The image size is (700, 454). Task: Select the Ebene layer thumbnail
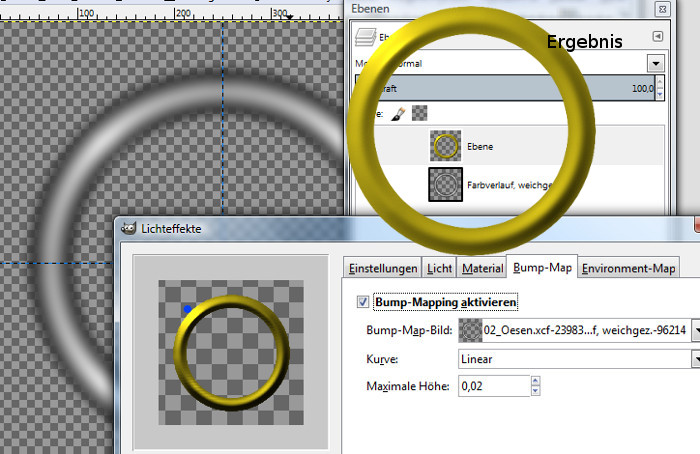(x=446, y=146)
